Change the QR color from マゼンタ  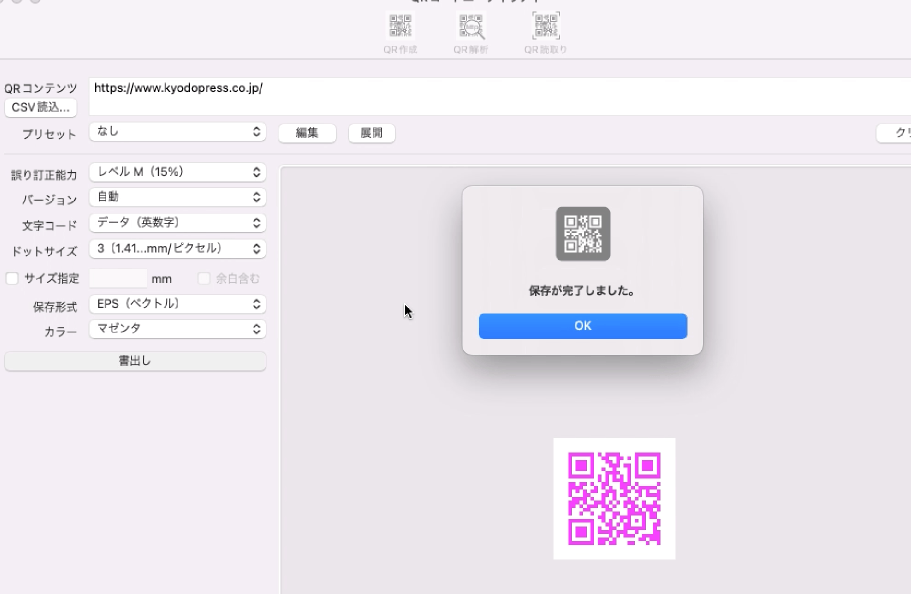click(177, 330)
